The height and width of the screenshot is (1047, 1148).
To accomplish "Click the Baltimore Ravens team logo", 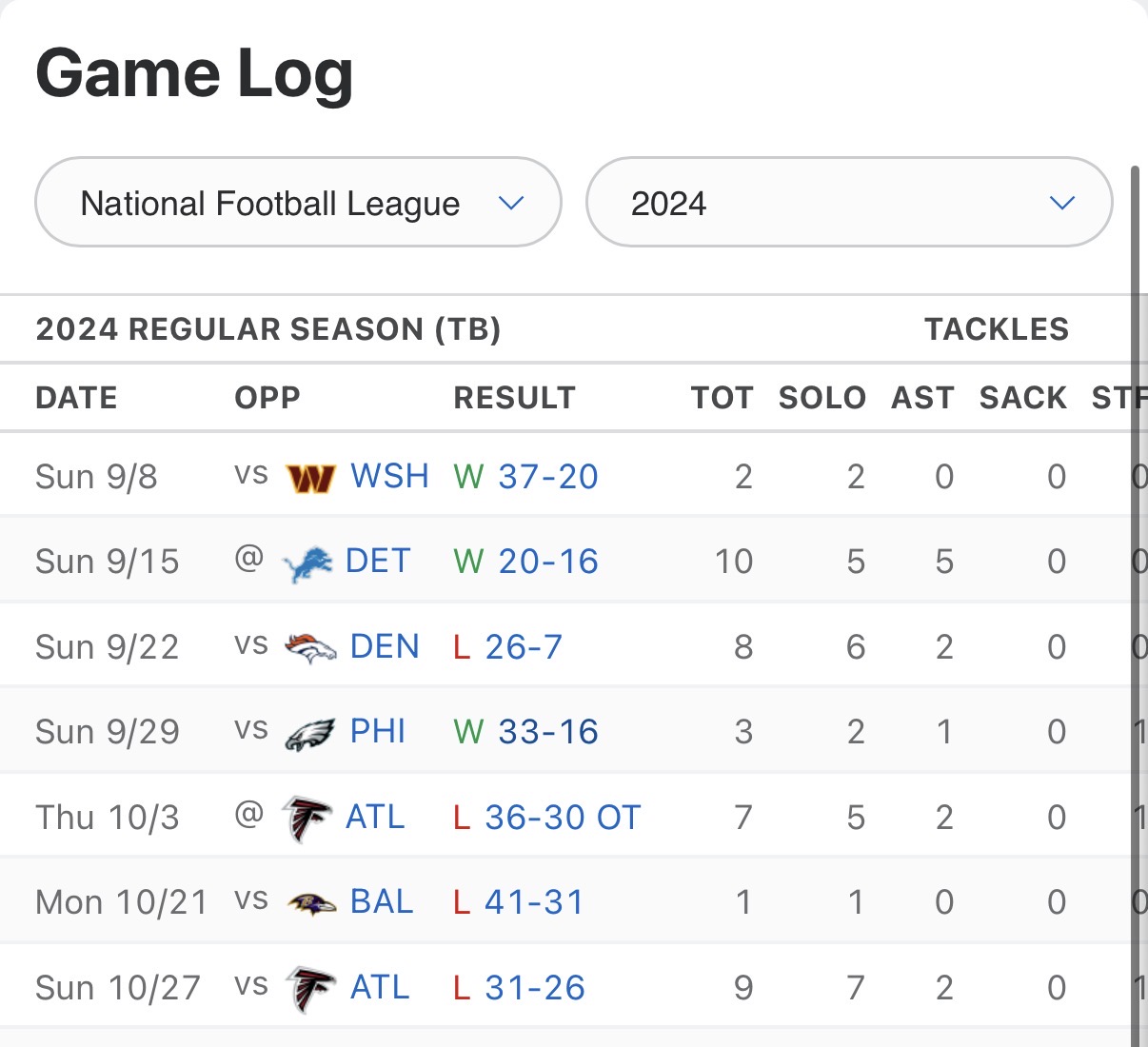I will [311, 903].
